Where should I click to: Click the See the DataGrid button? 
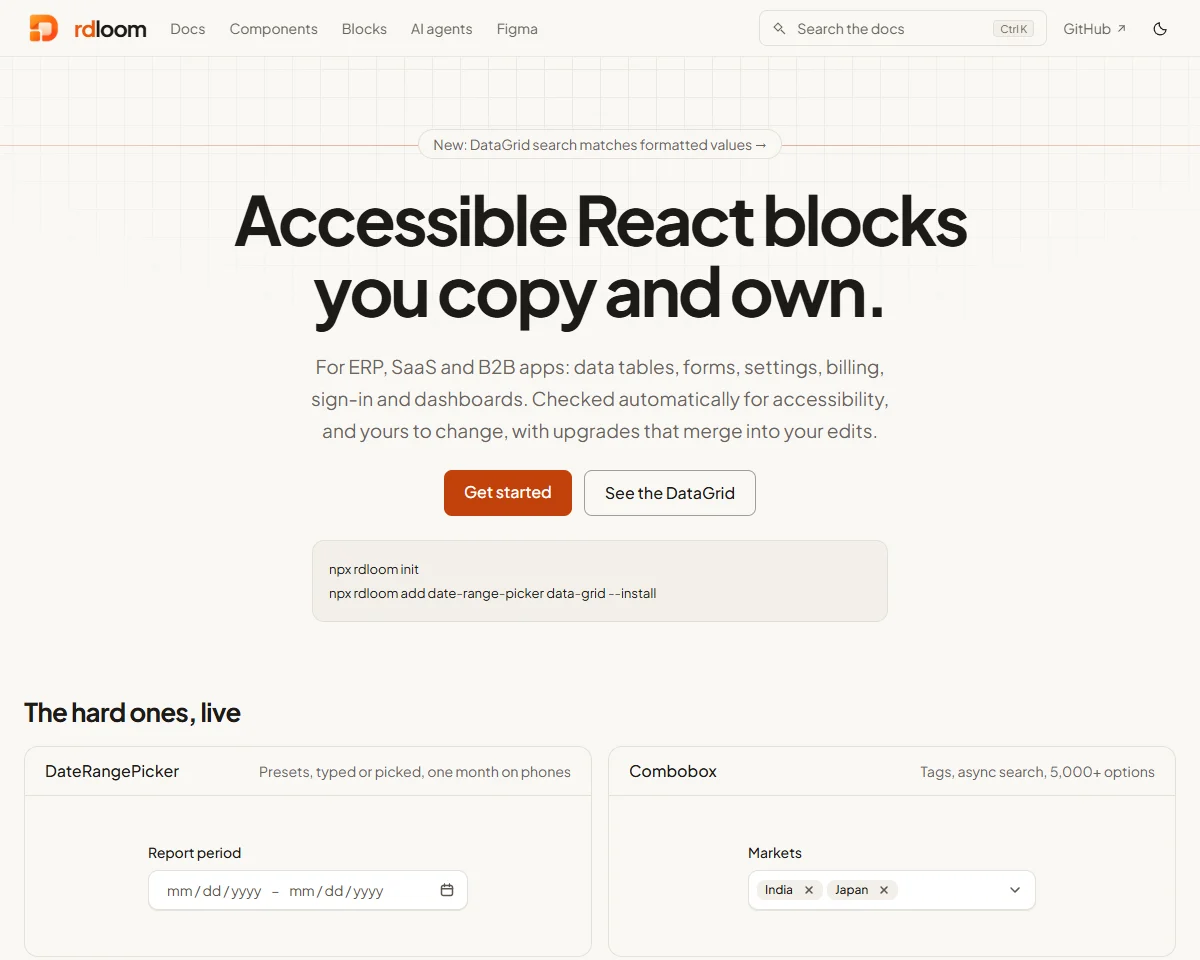click(670, 493)
